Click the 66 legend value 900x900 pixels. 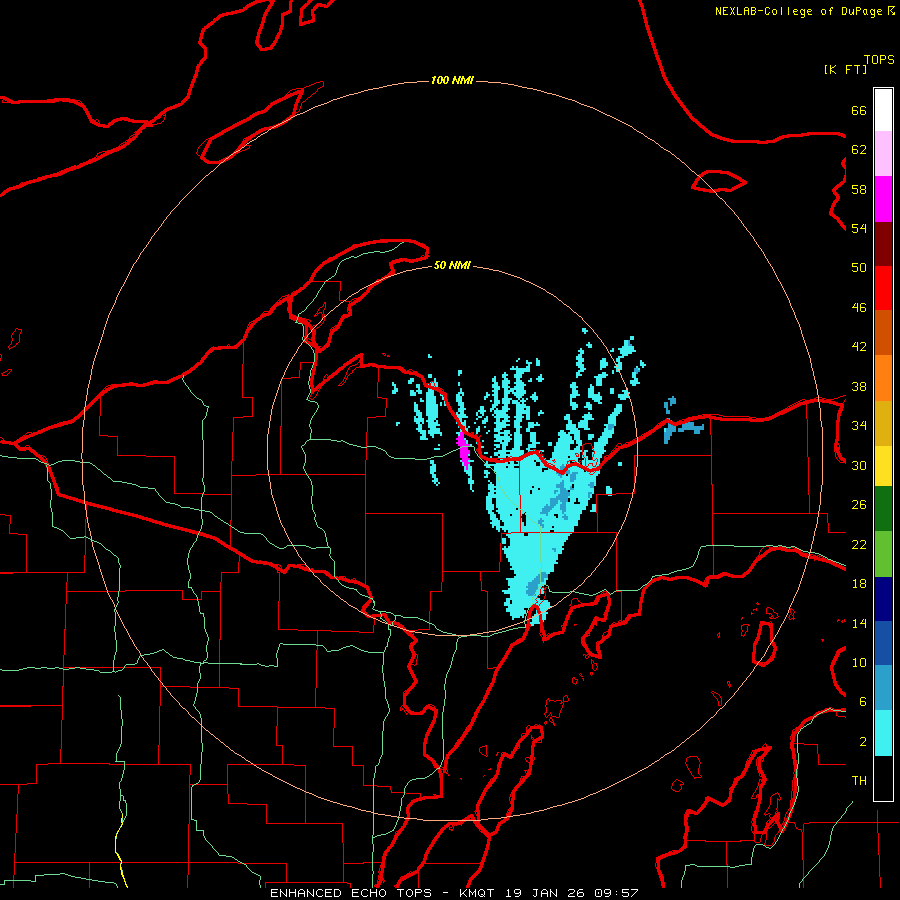click(x=859, y=110)
